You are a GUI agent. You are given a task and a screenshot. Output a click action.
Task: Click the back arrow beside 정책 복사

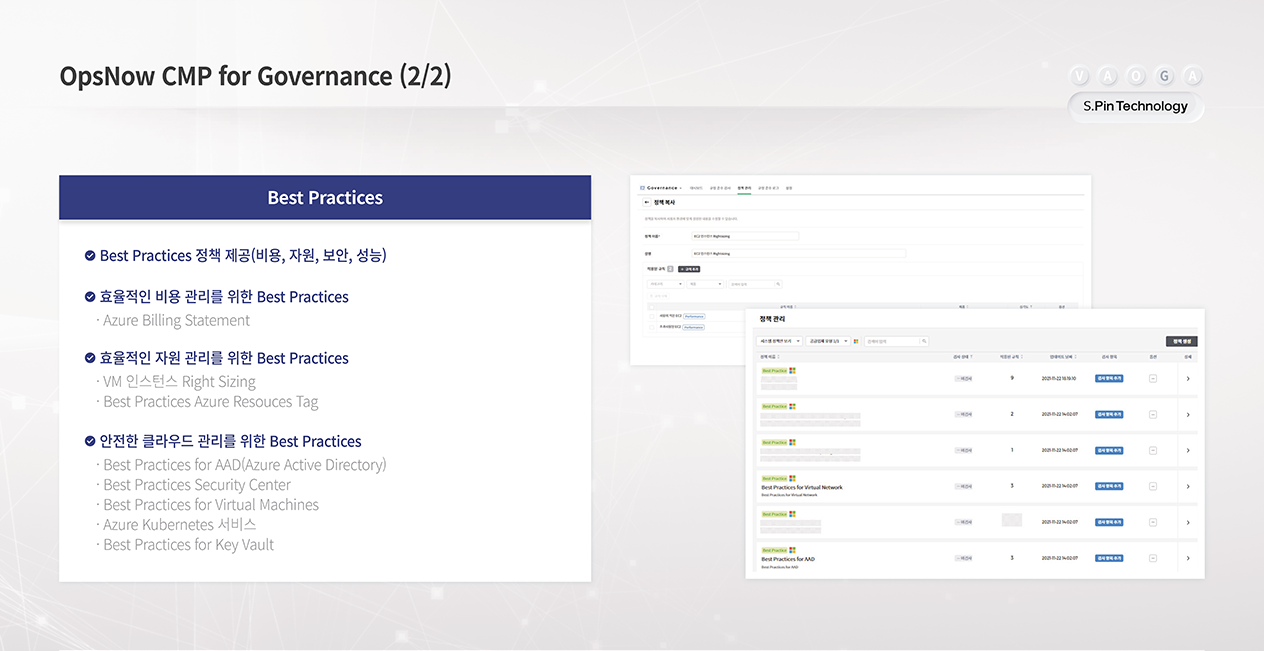[647, 202]
